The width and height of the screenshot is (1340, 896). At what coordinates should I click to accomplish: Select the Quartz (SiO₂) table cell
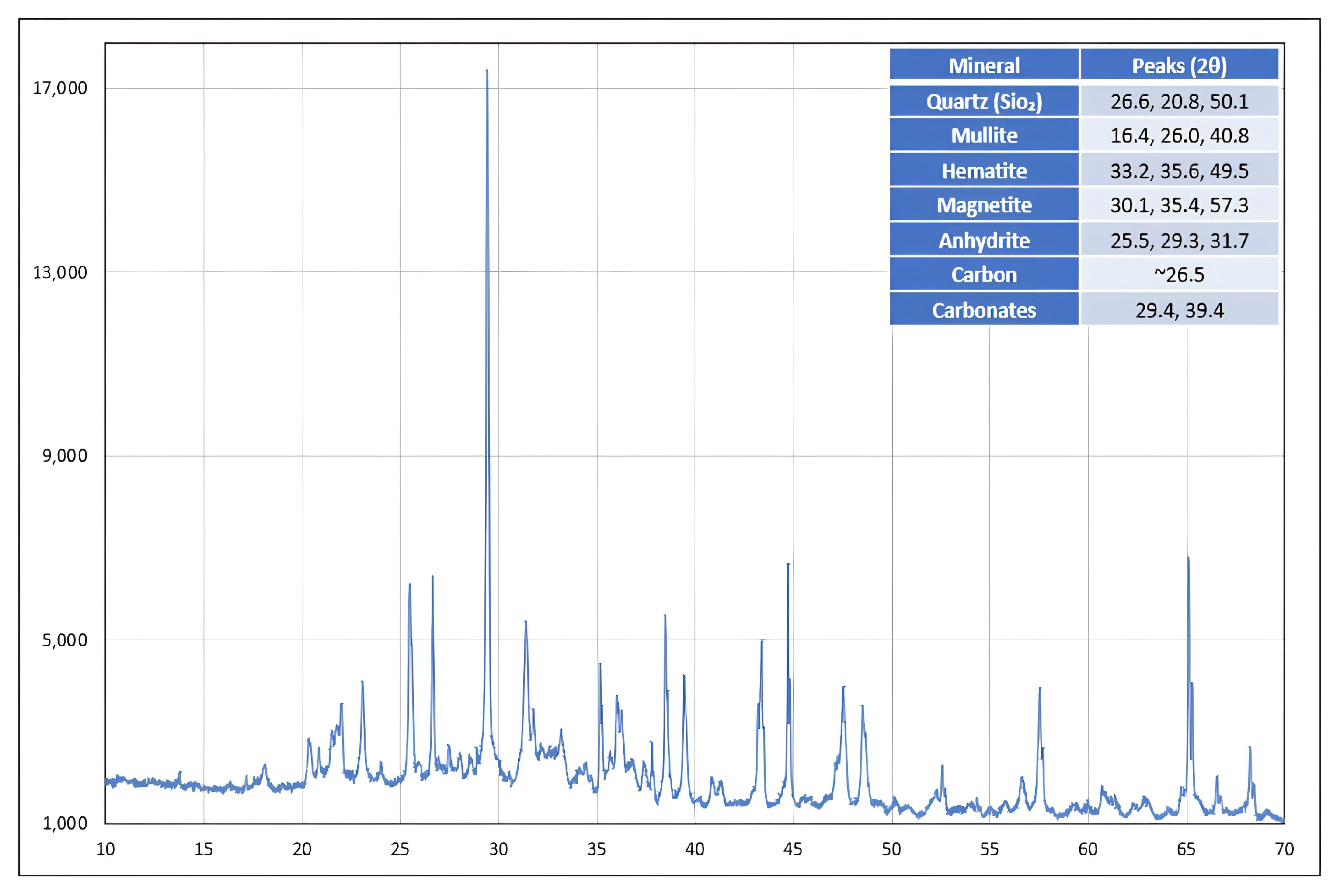(x=983, y=101)
